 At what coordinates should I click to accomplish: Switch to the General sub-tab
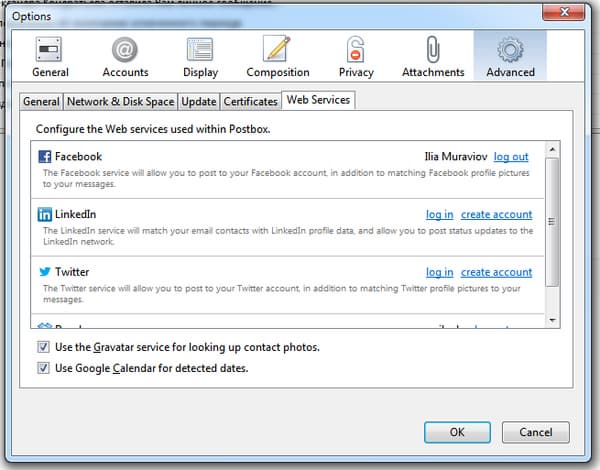coord(41,102)
